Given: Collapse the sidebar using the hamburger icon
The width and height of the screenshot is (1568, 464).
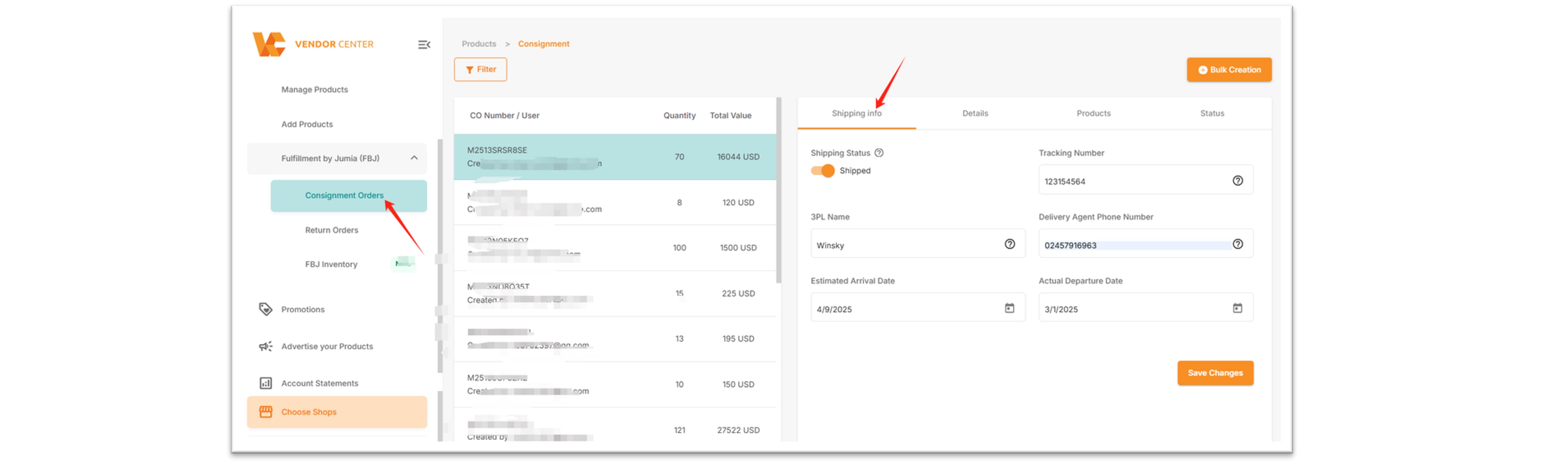Looking at the screenshot, I should coord(424,45).
